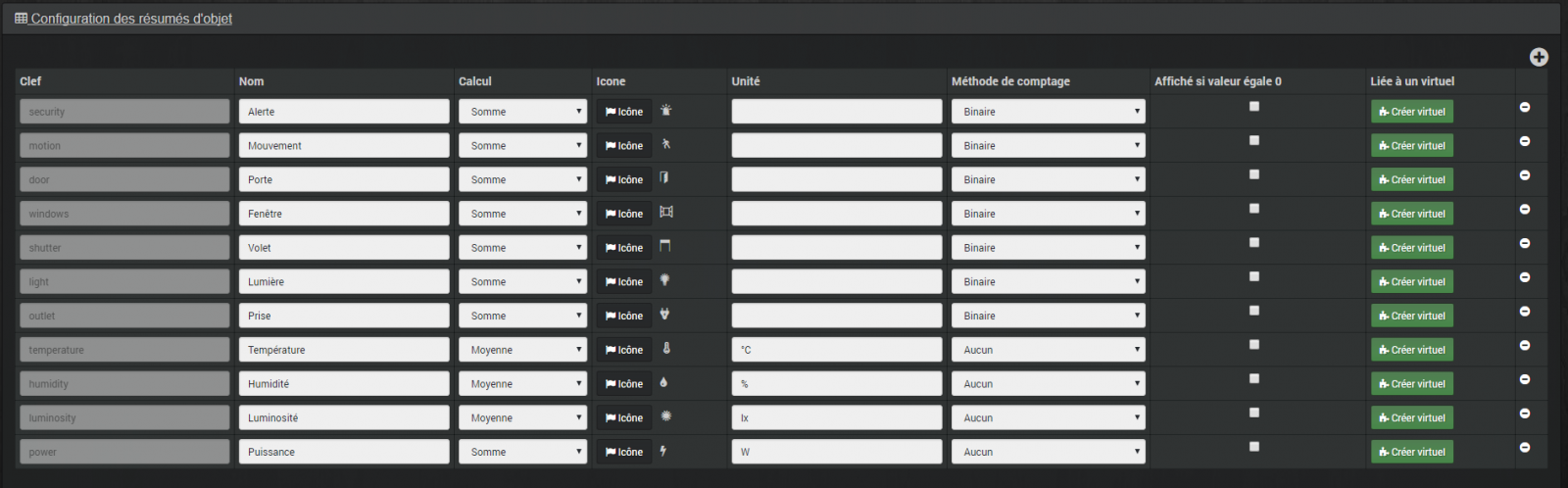Viewport: 1568px width, 488px height.
Task: Enable display-if-zero for light row
Action: 1254,276
